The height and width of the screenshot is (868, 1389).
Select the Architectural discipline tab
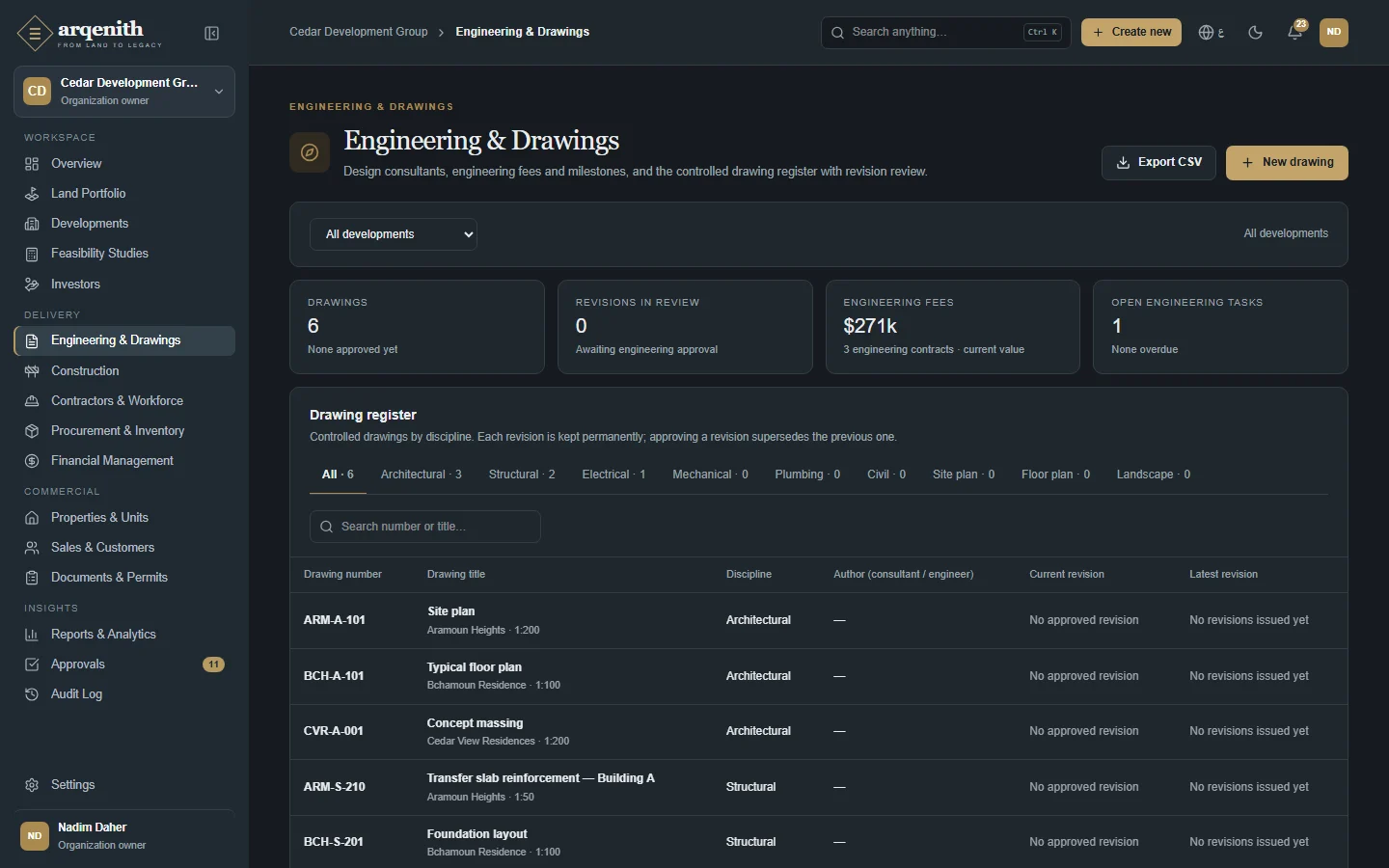[x=421, y=475]
